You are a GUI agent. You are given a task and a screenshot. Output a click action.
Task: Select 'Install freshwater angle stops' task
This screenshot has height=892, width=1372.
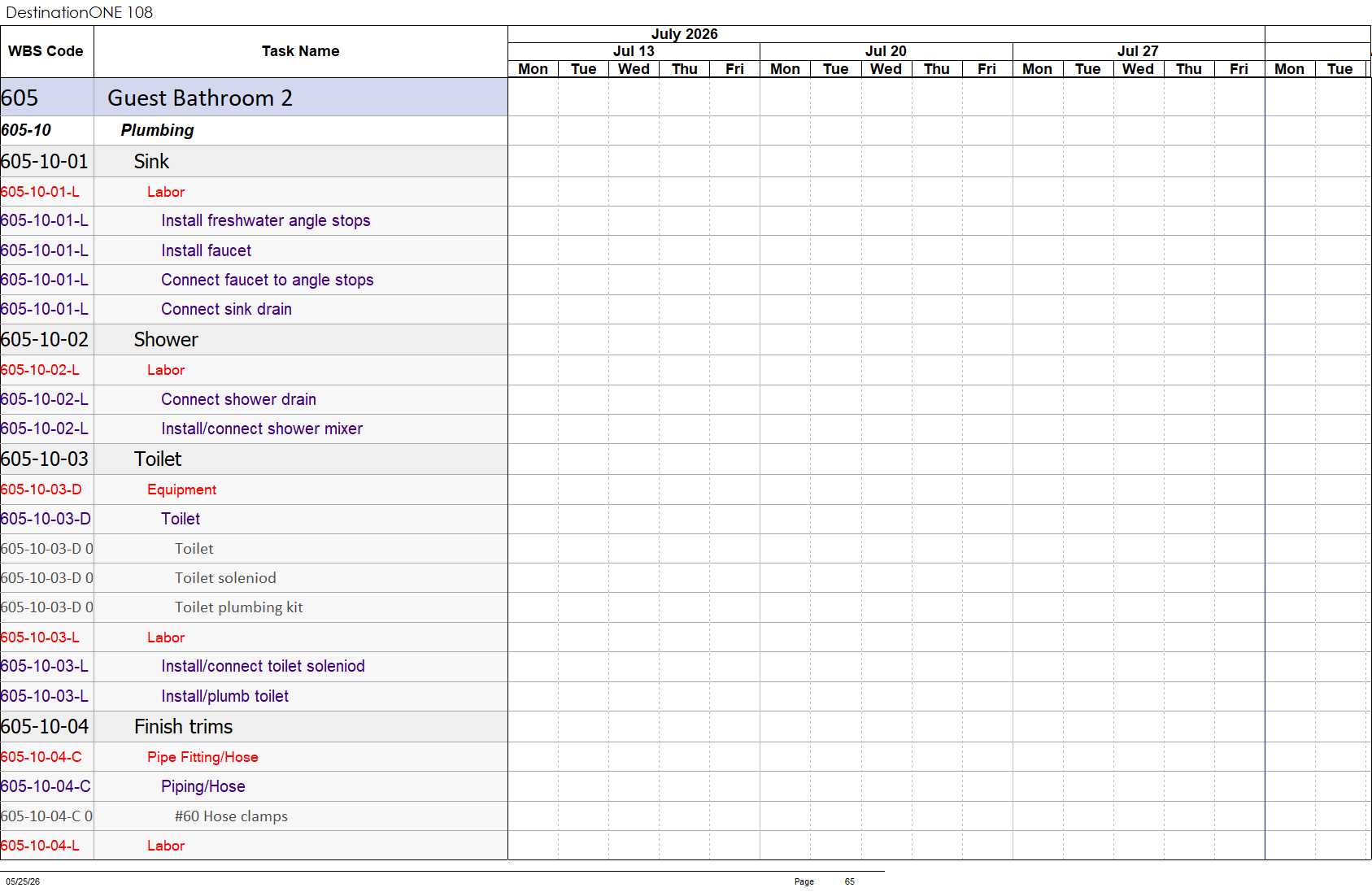click(x=265, y=220)
